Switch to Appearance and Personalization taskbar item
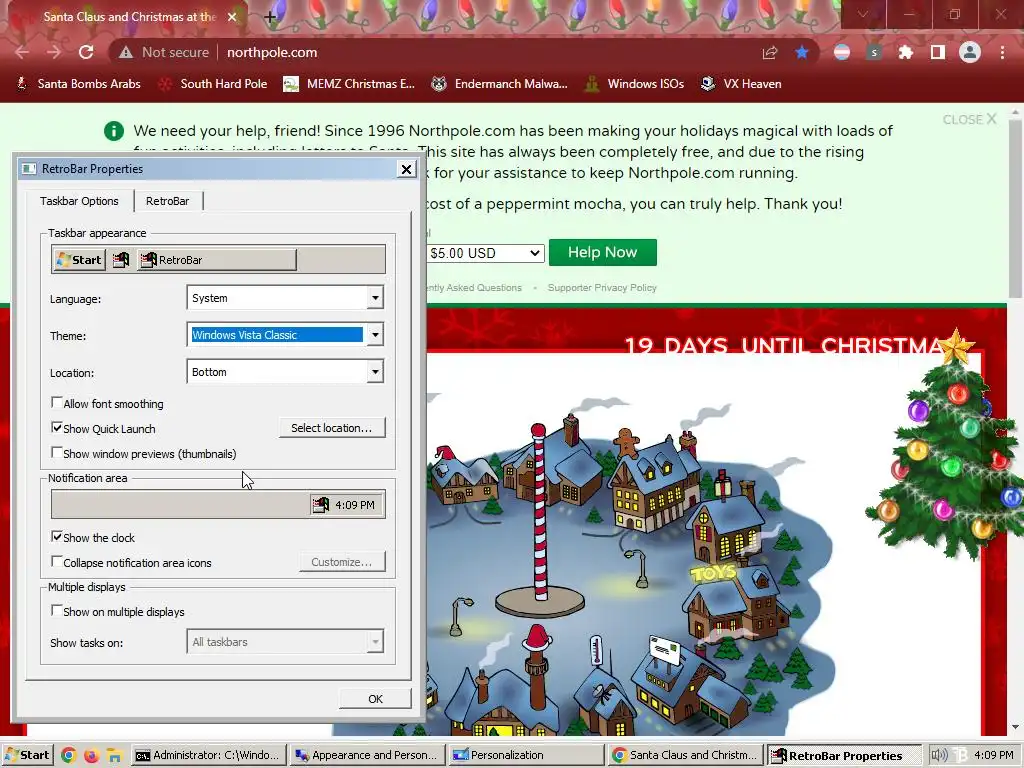 point(367,756)
